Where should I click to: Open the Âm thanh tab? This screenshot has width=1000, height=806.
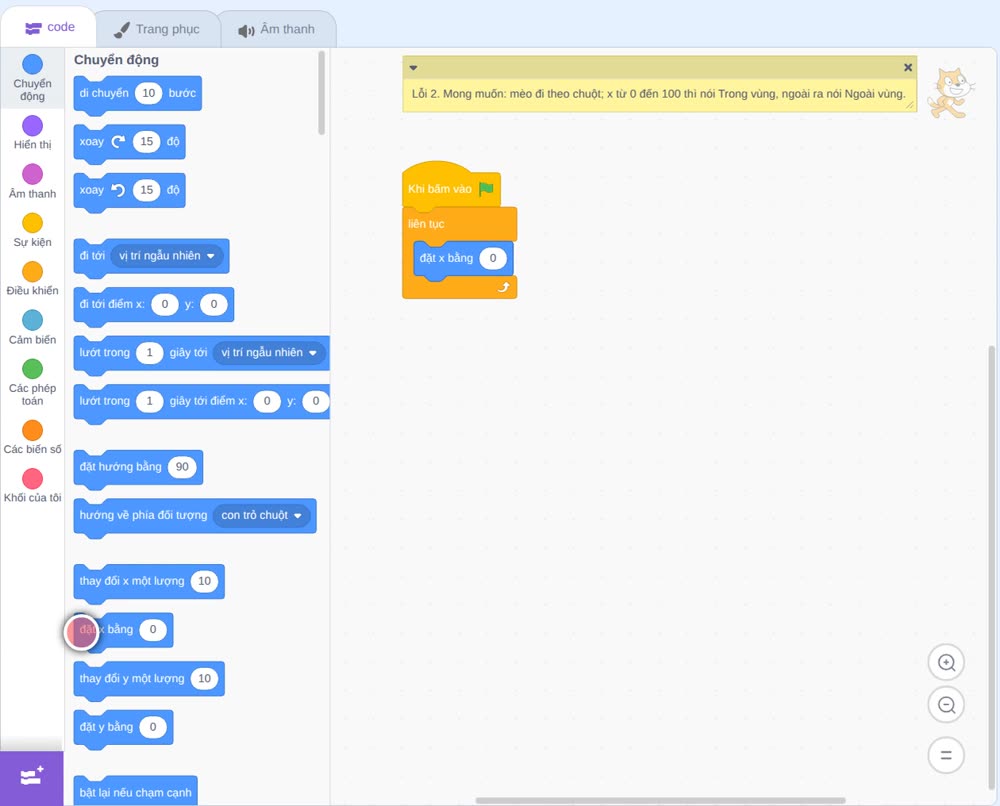tap(277, 29)
